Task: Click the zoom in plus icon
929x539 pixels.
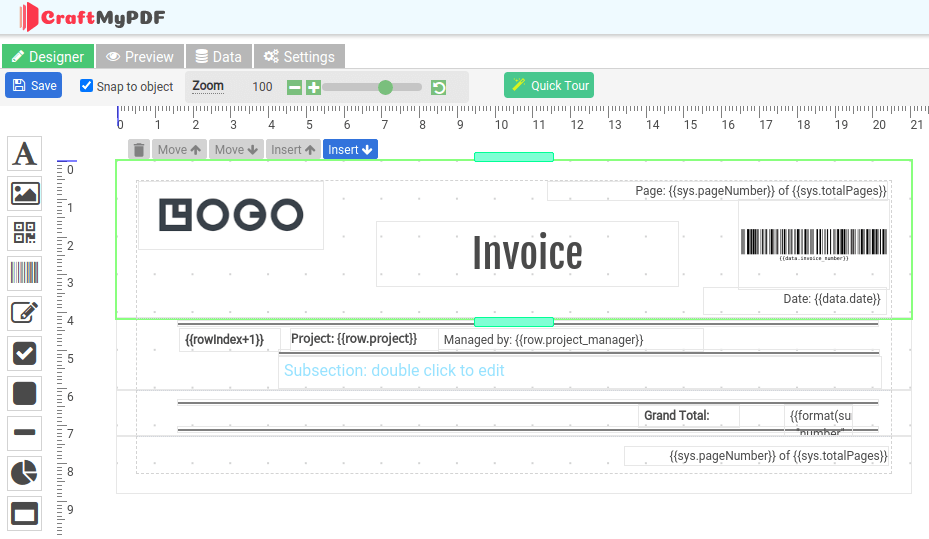Action: (x=313, y=88)
